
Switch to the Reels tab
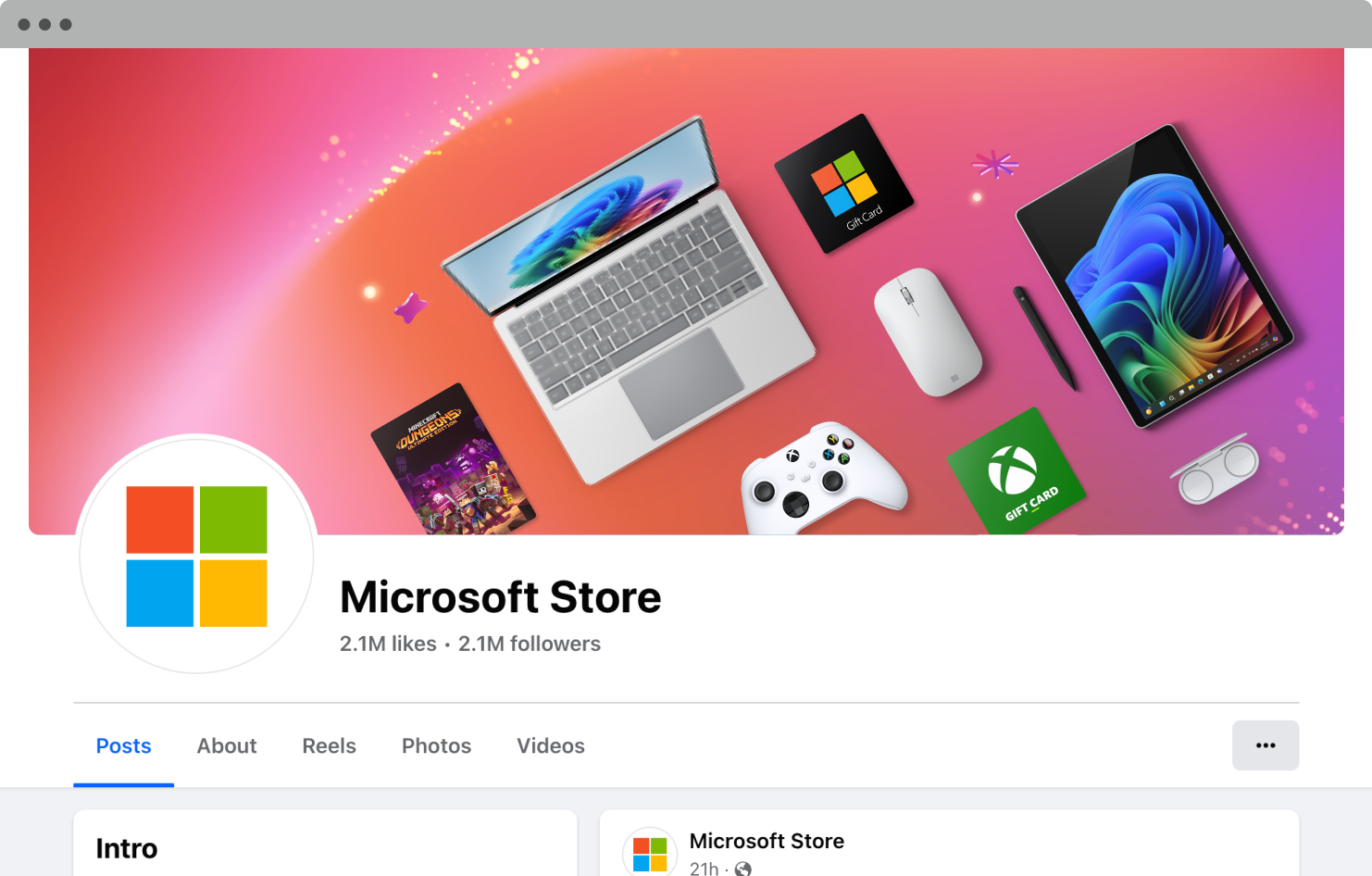(x=329, y=745)
